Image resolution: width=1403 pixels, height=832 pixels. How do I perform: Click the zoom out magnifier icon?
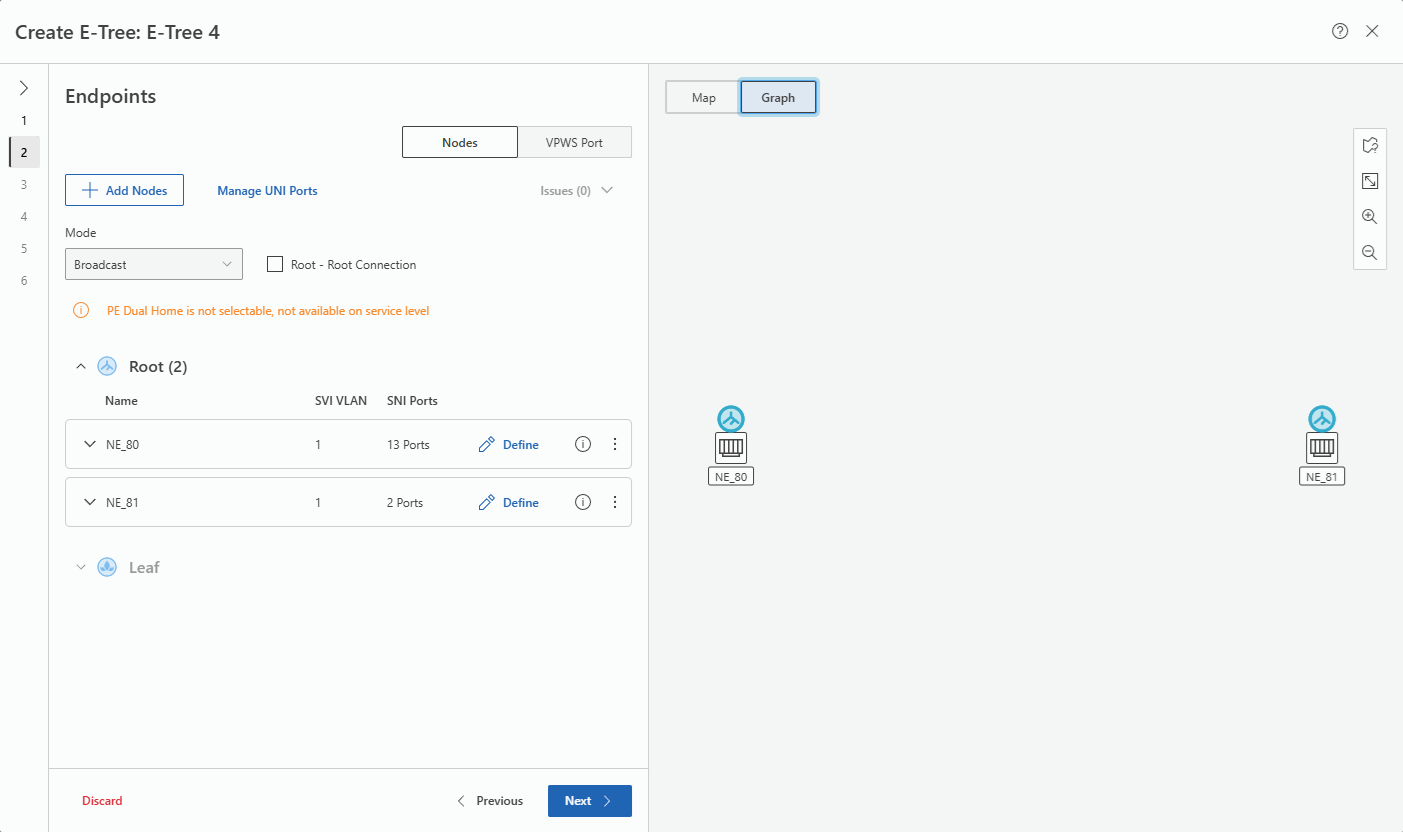coord(1369,253)
